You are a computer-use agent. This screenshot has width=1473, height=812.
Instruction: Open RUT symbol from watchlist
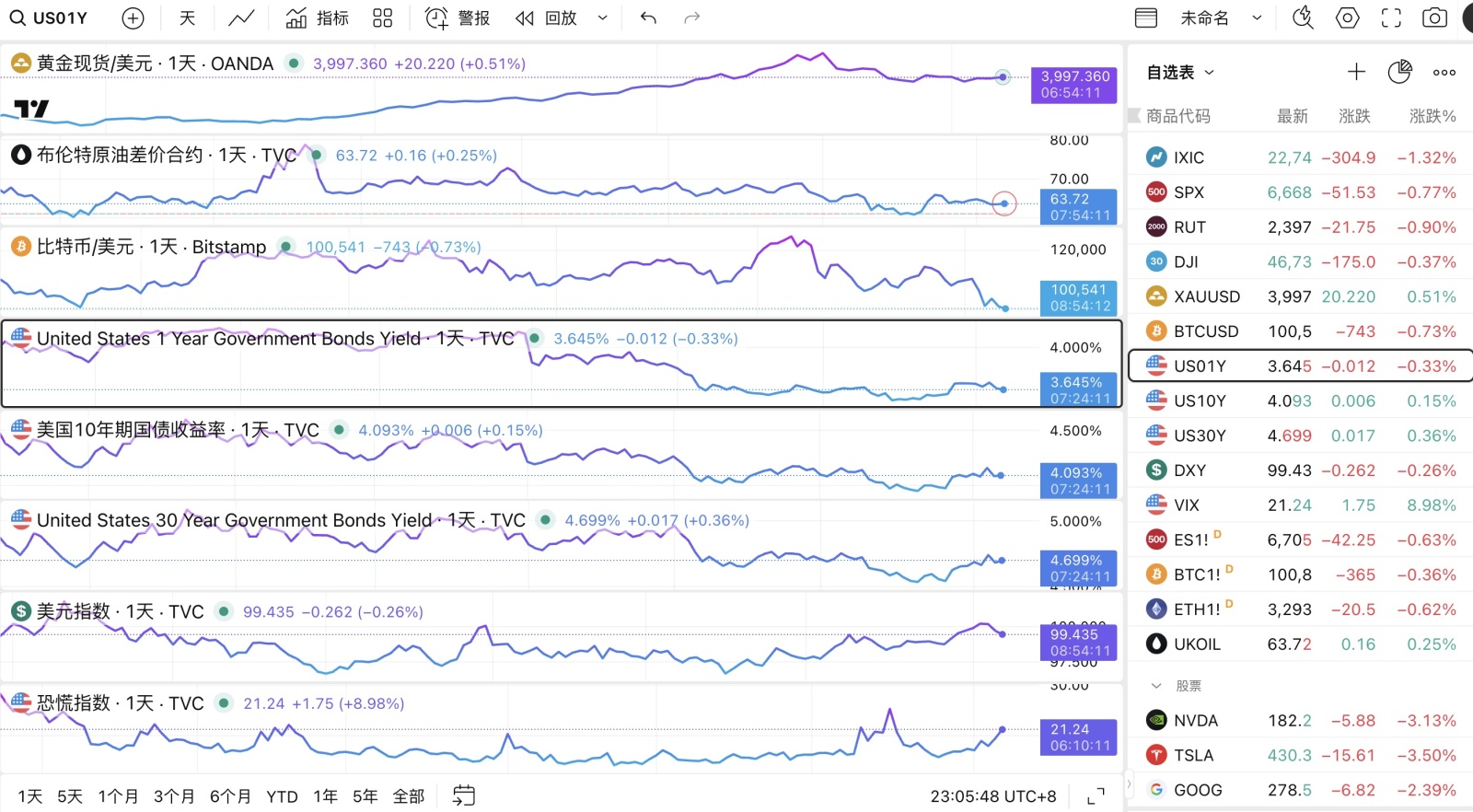[x=1300, y=227]
